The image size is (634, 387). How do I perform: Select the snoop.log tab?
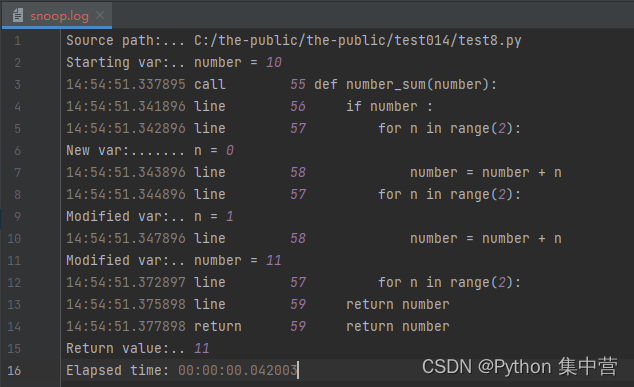57,16
